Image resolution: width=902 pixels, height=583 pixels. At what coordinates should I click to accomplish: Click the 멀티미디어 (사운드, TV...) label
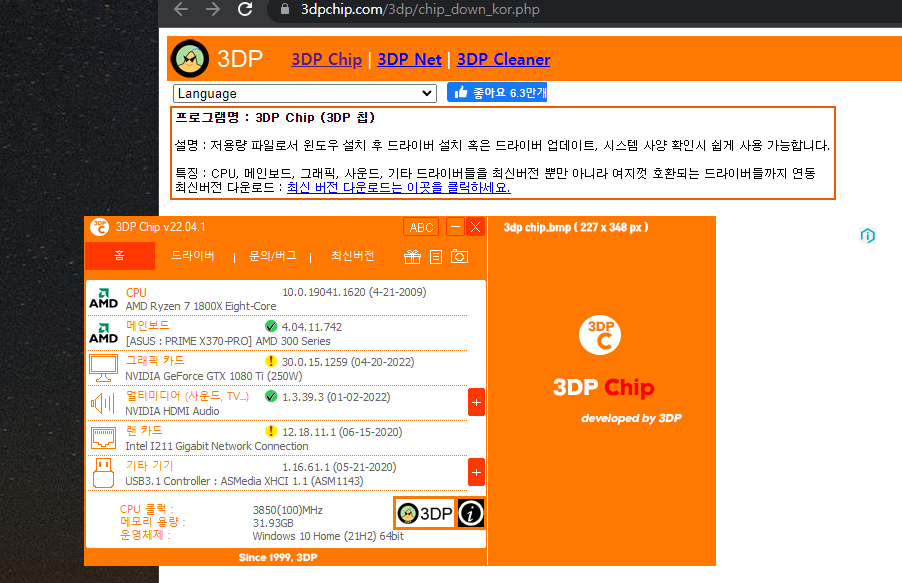pyautogui.click(x=187, y=396)
